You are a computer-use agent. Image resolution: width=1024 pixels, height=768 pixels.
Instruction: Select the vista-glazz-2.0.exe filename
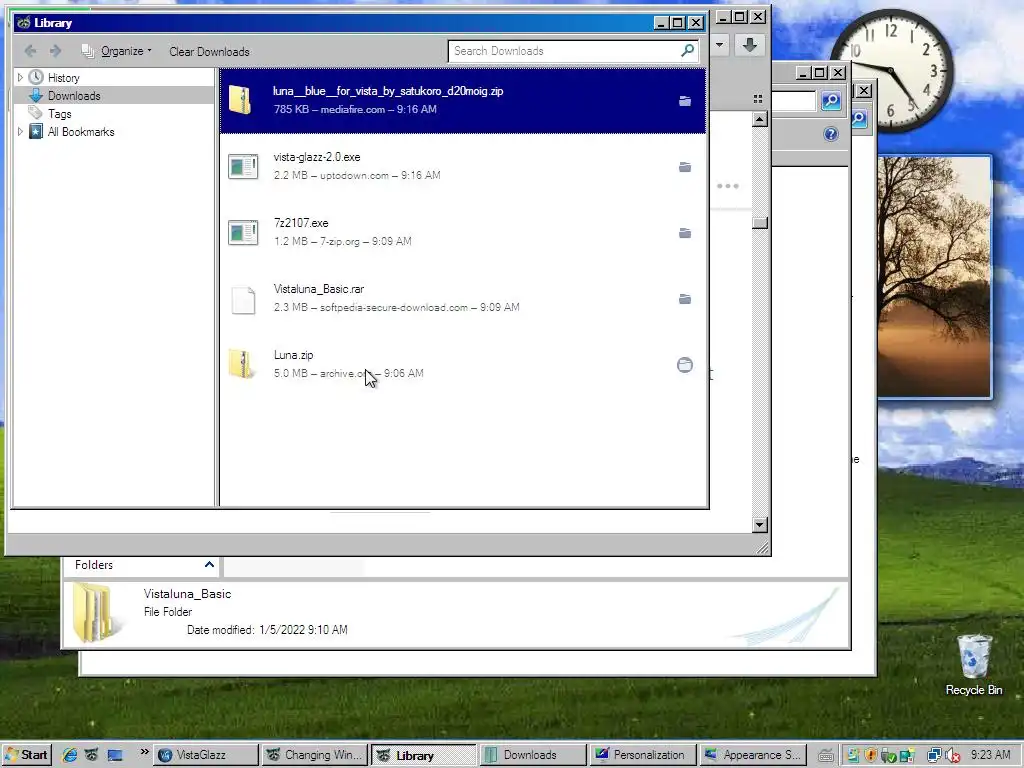tap(317, 157)
